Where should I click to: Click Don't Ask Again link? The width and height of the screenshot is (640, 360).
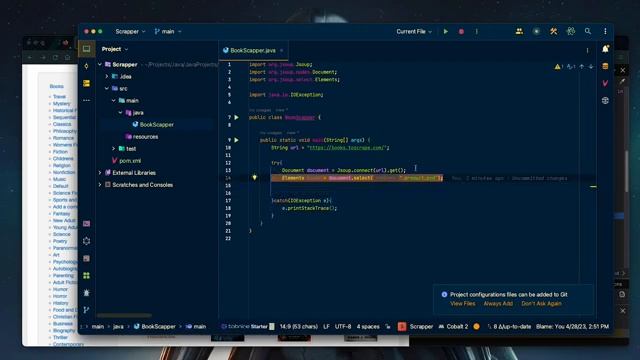(541, 304)
